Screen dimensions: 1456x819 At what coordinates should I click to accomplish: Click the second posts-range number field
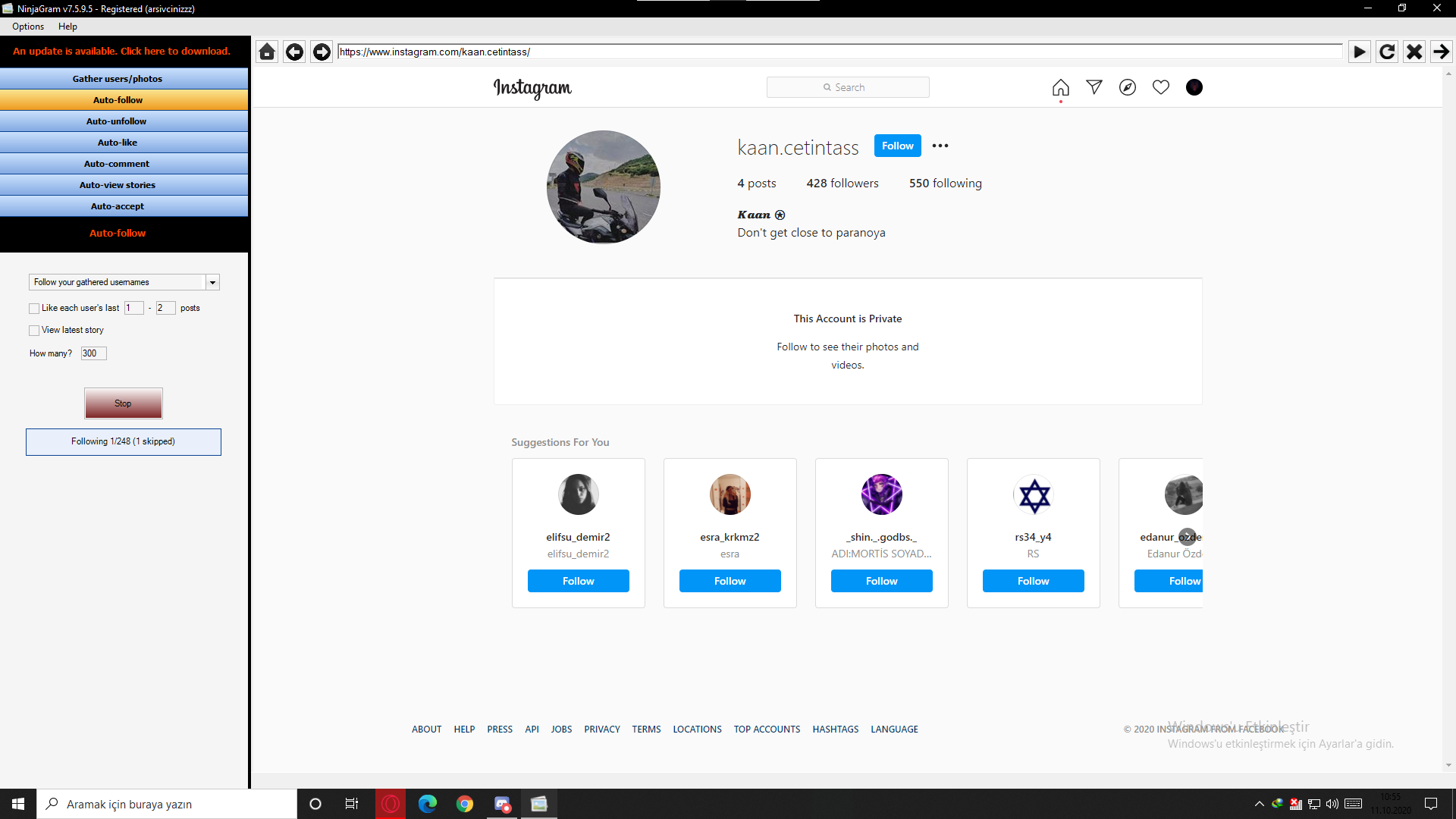coord(165,308)
